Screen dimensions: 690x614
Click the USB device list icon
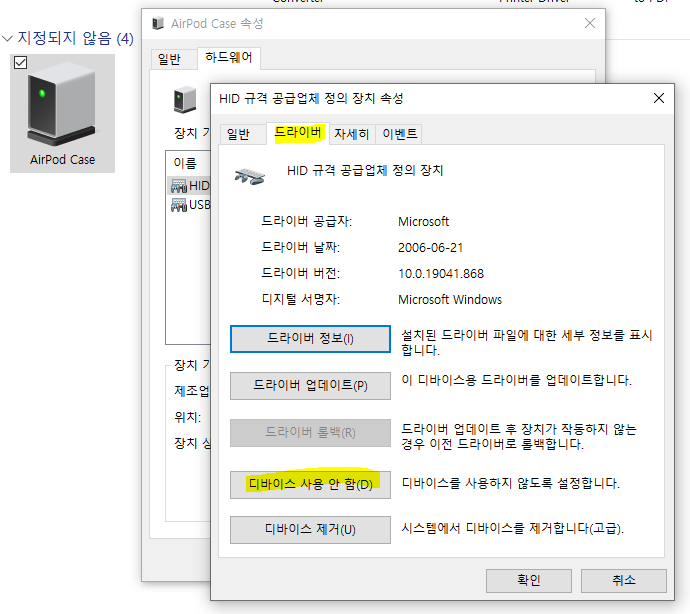pos(179,205)
